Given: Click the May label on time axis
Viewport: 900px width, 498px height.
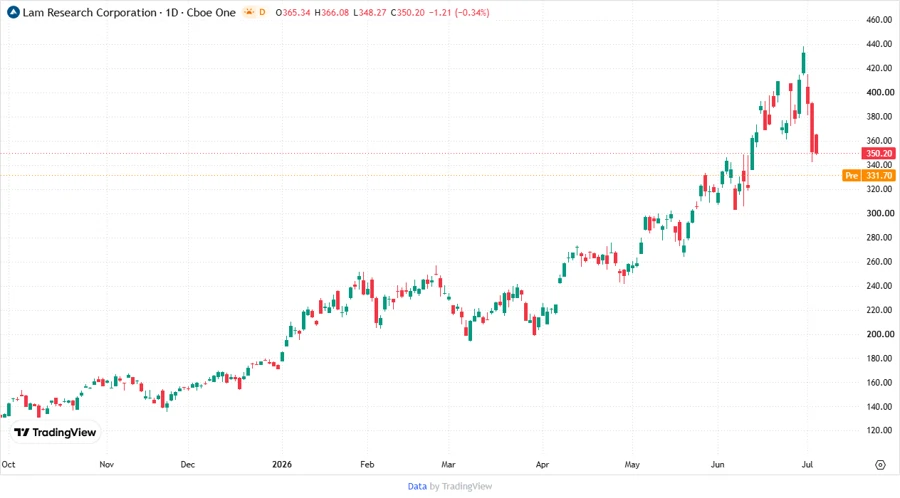Looking at the screenshot, I should coord(632,464).
